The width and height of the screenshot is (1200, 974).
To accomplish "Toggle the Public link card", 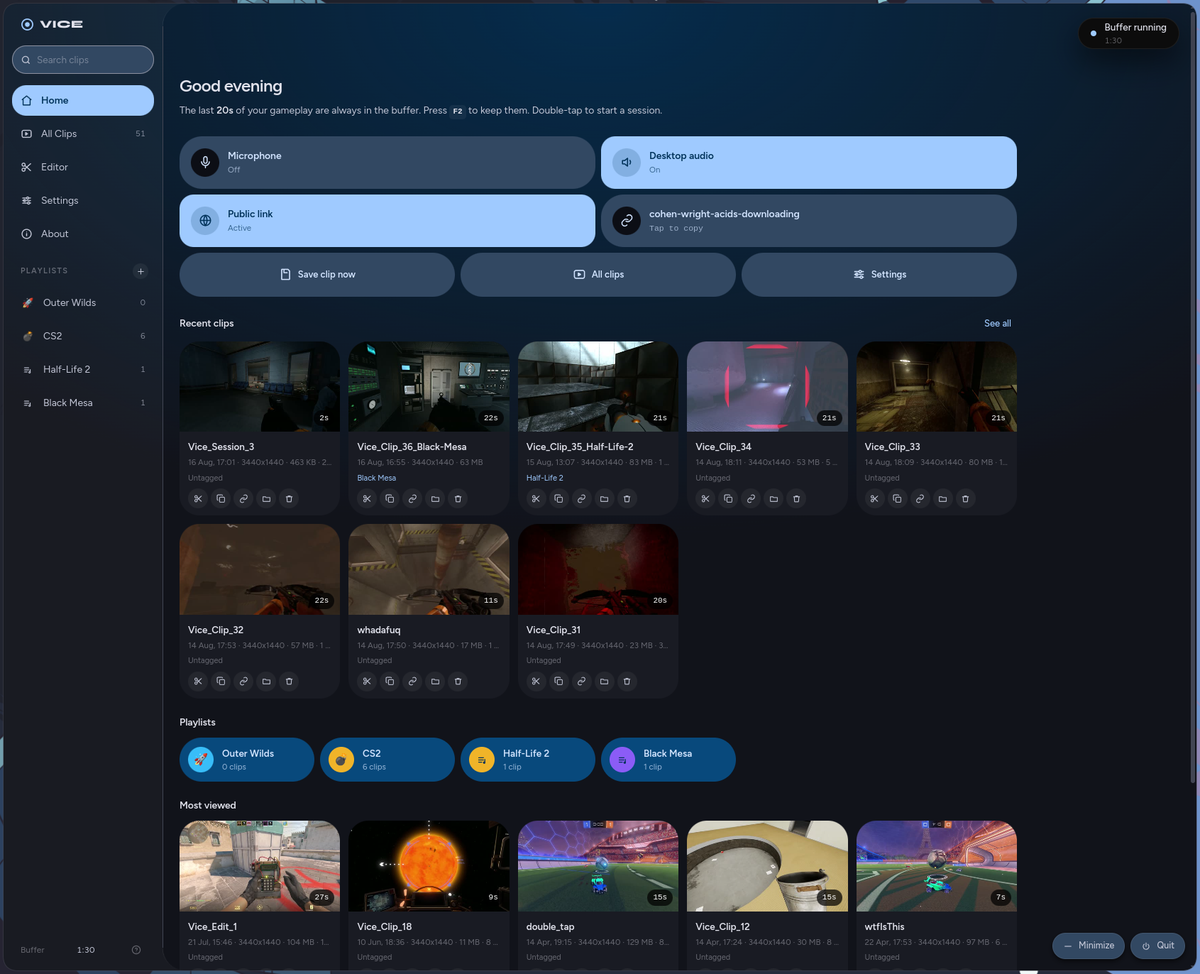I will coord(387,220).
